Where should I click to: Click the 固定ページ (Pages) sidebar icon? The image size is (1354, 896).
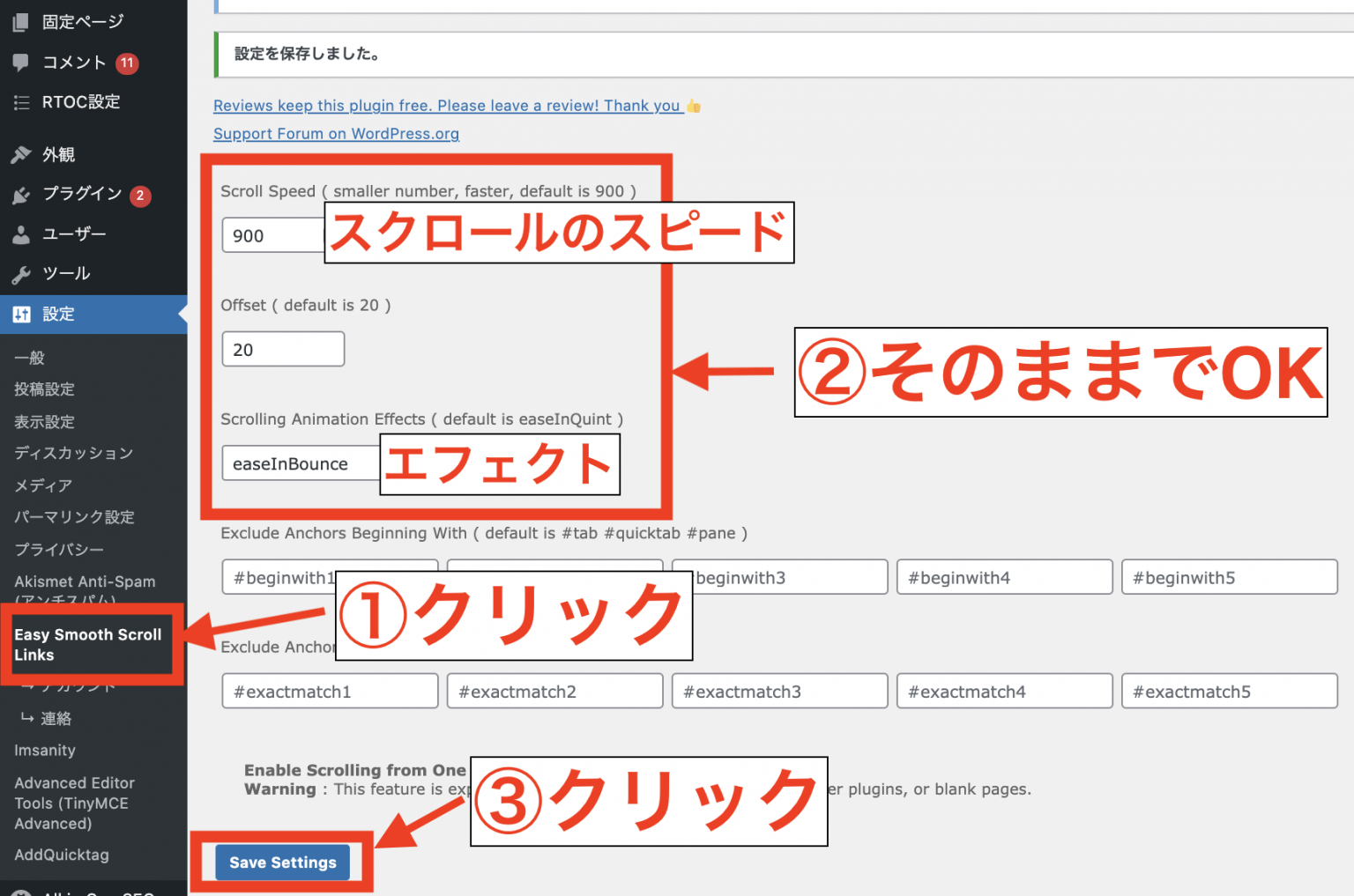21,21
